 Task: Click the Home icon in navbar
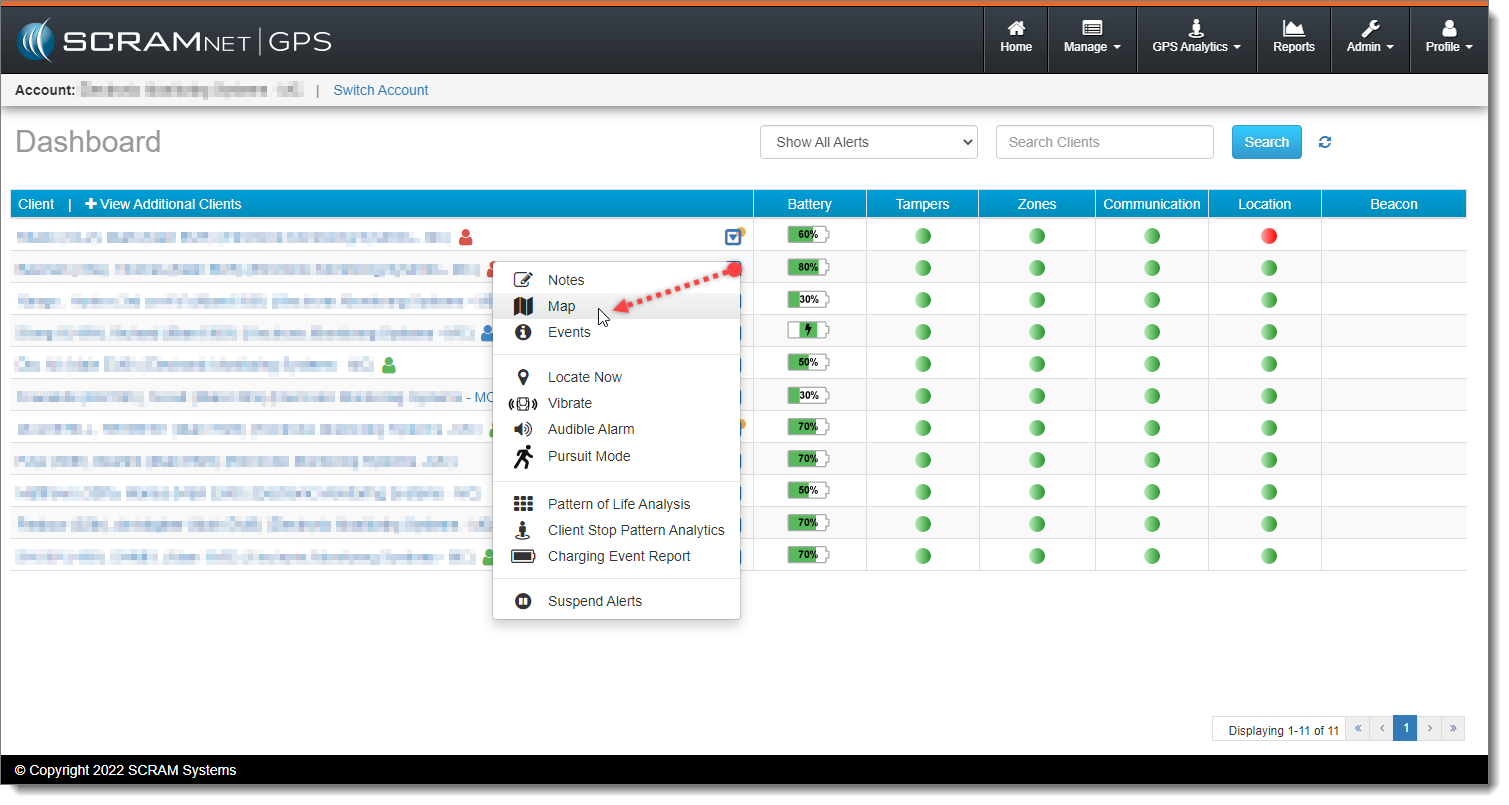[1015, 38]
